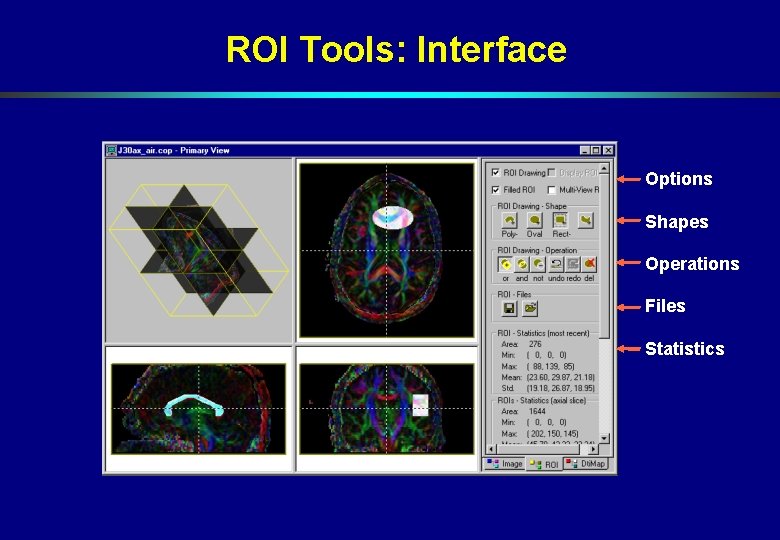780x540 pixels.
Task: Click the horizontal scrollbar right arrow
Action: coord(593,449)
